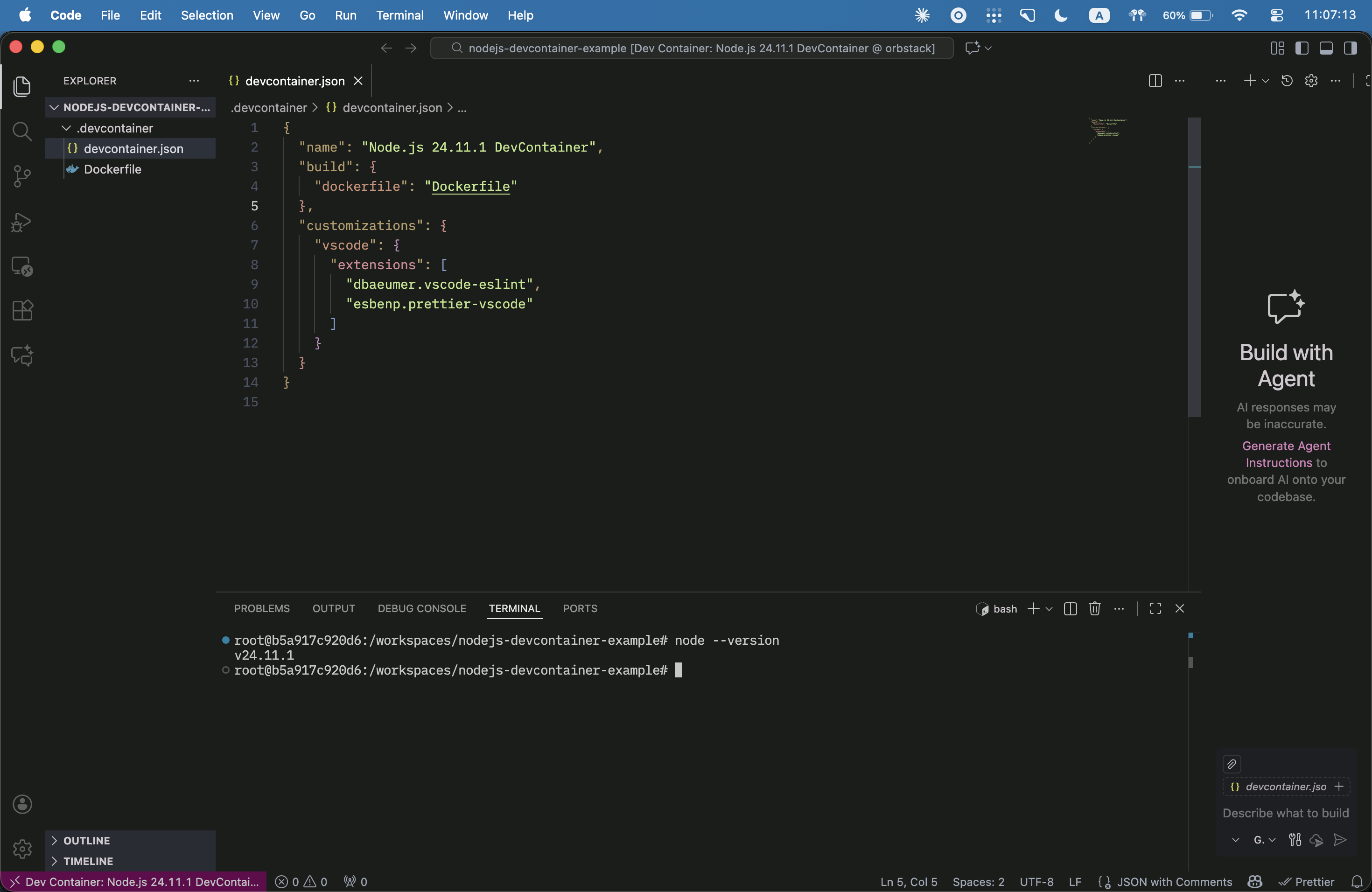1372x892 pixels.
Task: Open the Terminal menu in menu bar
Action: (x=399, y=15)
